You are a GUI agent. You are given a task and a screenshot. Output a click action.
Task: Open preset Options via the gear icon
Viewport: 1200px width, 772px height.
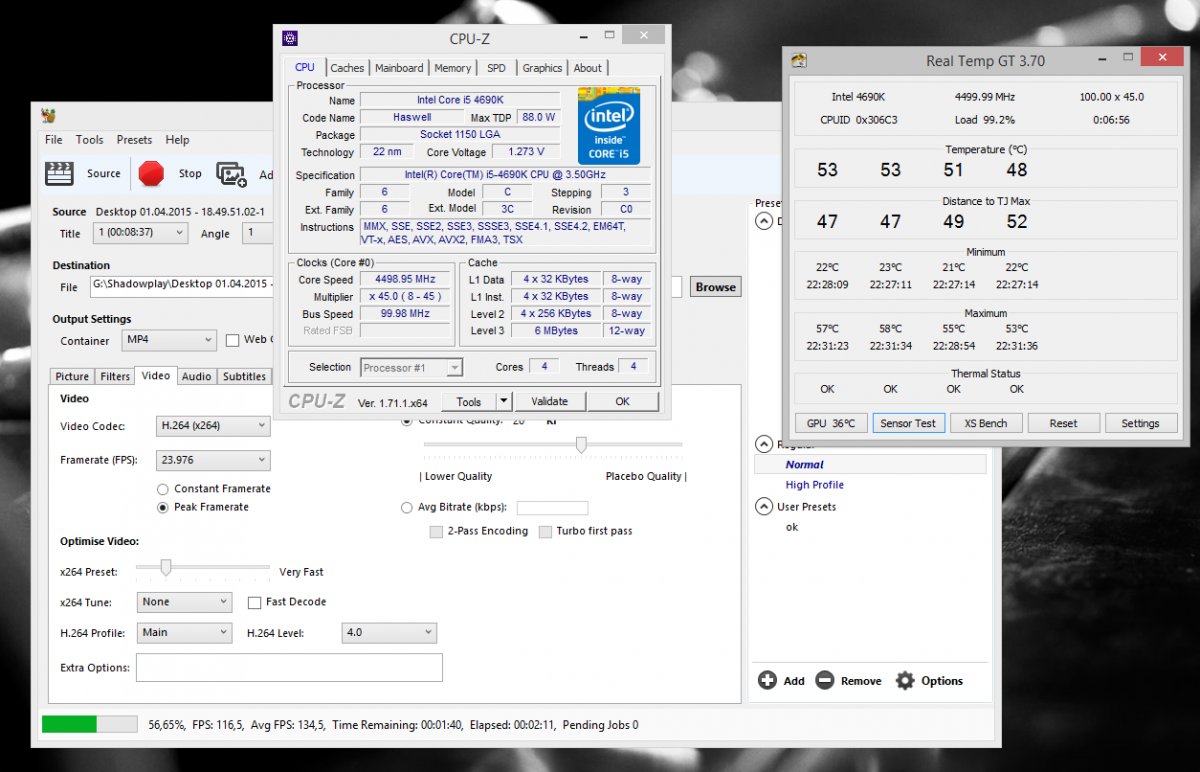coord(905,681)
